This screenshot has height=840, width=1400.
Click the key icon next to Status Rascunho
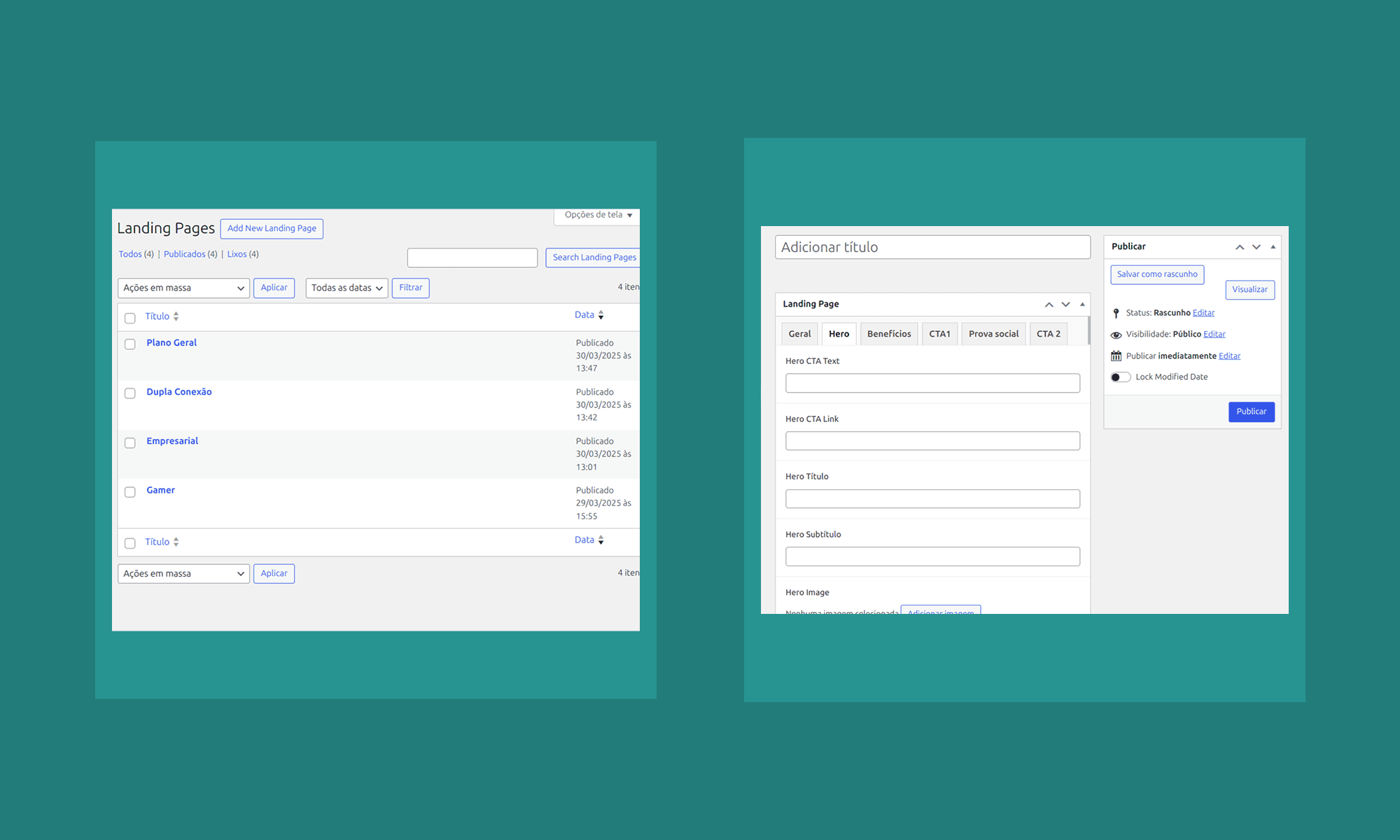coord(1116,313)
